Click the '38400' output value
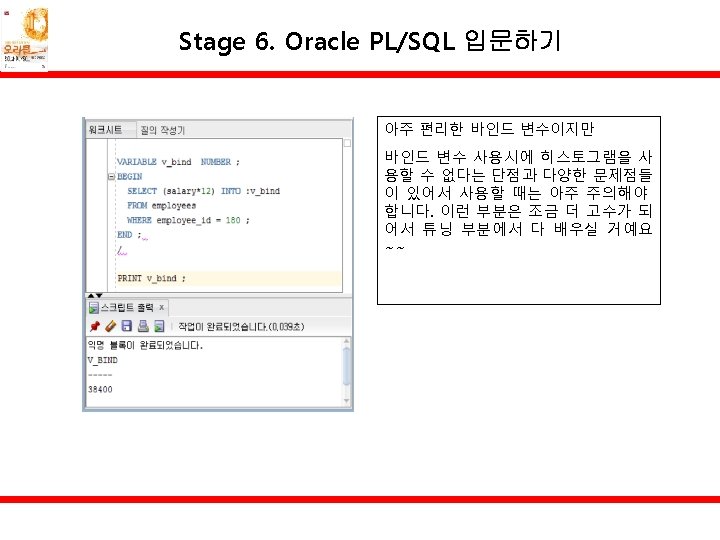Viewport: 720px width, 540px height. pos(100,389)
